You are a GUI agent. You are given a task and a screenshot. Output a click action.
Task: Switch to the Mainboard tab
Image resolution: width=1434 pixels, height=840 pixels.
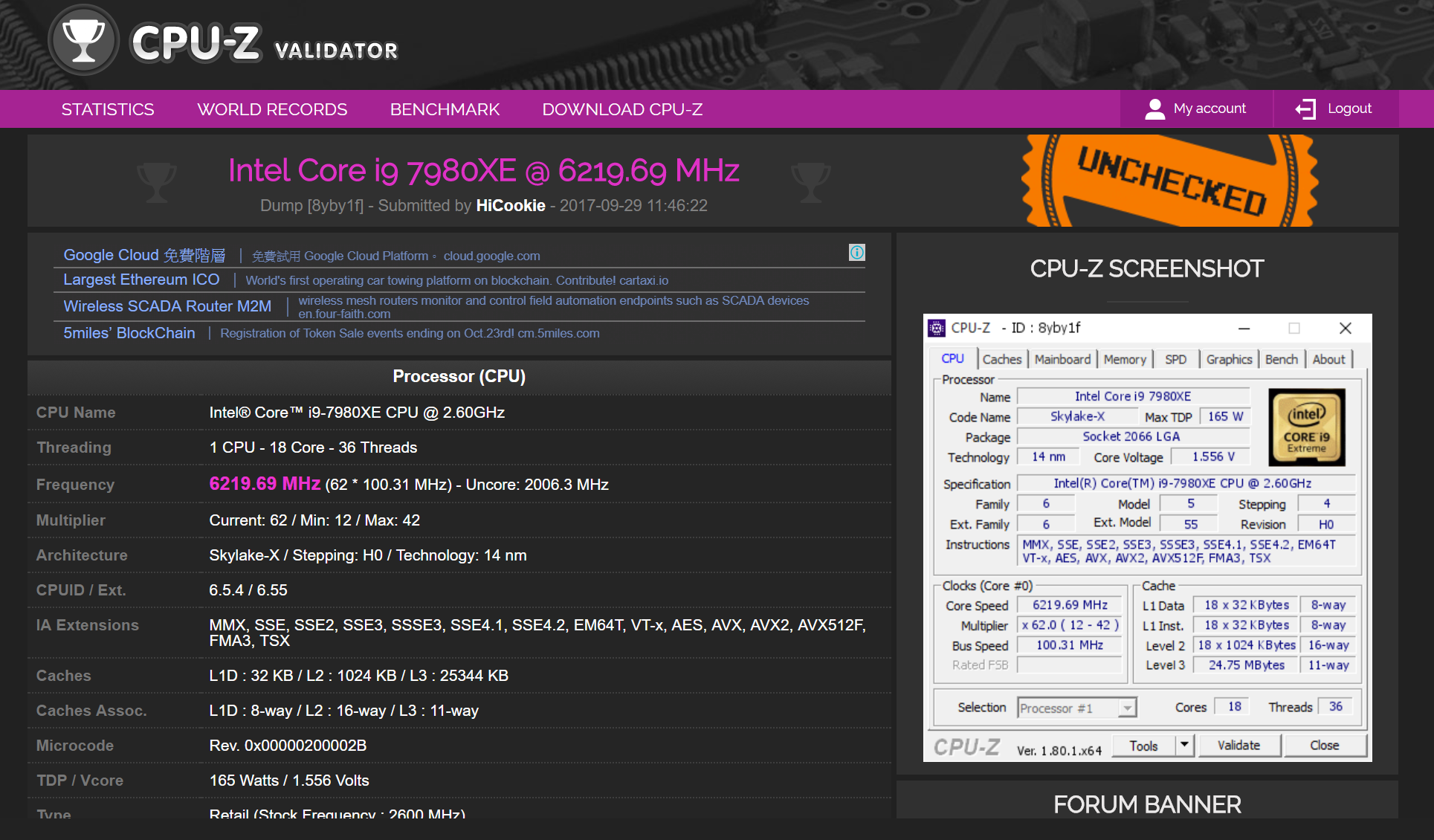(x=1062, y=359)
